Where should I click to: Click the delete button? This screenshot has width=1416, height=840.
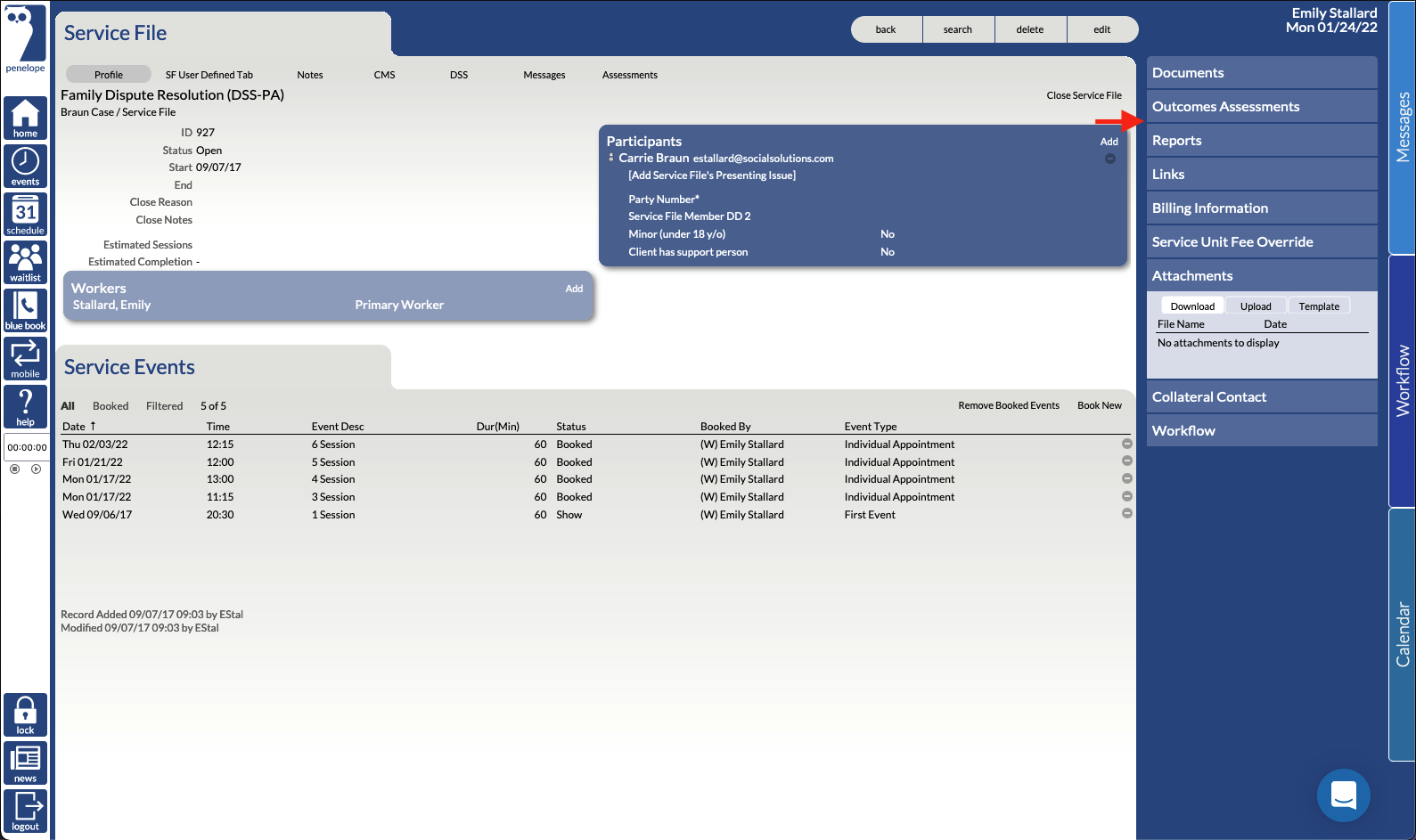[x=1030, y=29]
